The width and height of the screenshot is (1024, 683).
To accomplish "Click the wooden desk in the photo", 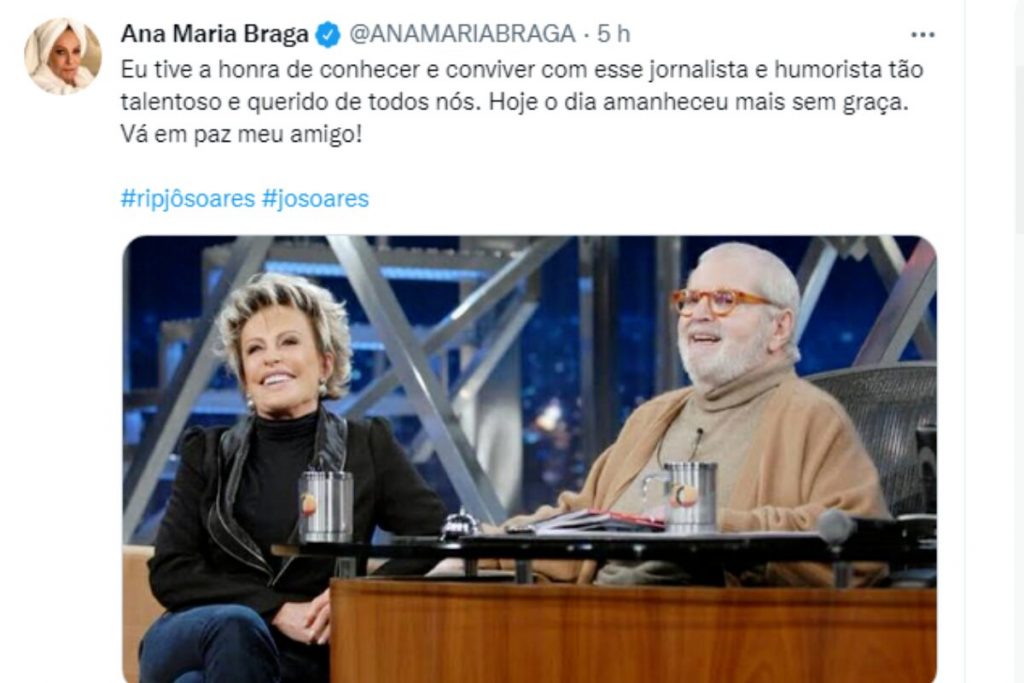I will point(632,630).
